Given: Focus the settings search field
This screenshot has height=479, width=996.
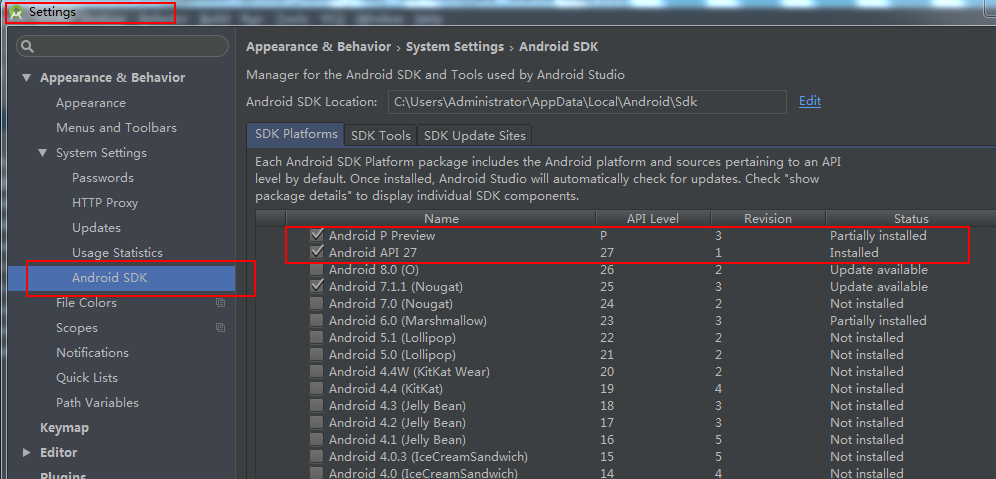Looking at the screenshot, I should (x=122, y=46).
